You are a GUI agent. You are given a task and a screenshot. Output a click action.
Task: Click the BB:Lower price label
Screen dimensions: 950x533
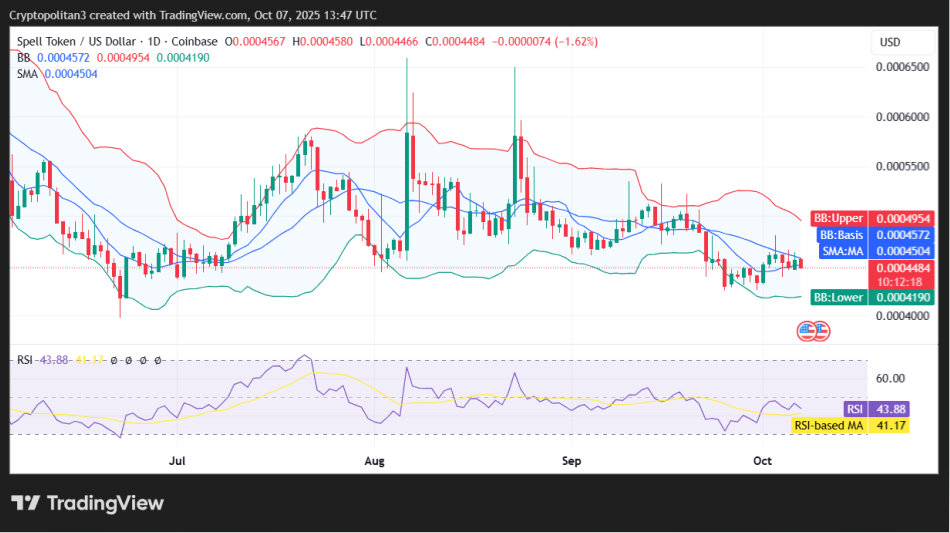(x=873, y=297)
